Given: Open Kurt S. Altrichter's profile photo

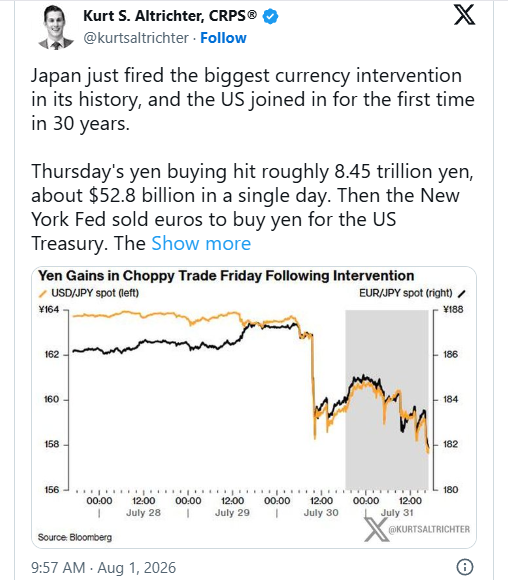Looking at the screenshot, I should (x=56, y=27).
